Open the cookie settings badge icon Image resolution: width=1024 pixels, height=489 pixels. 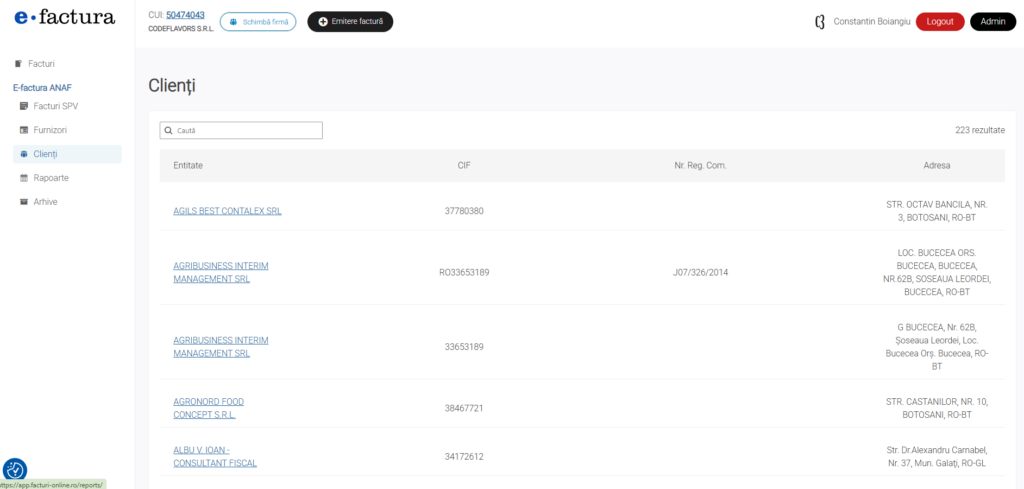pos(15,470)
